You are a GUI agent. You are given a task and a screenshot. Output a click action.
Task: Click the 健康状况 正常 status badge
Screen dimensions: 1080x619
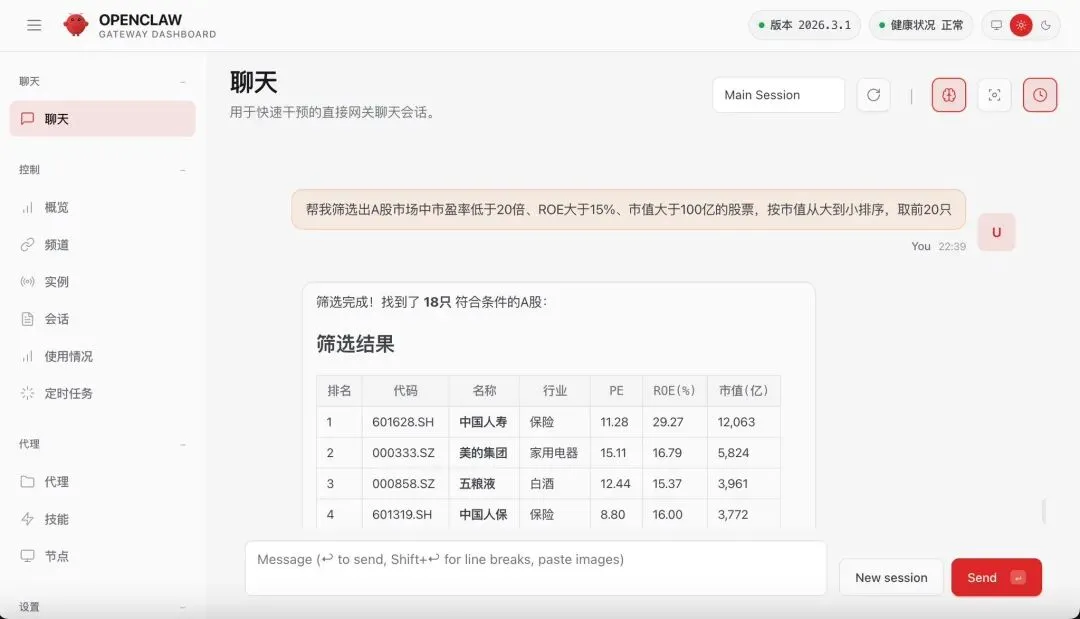pos(921,25)
